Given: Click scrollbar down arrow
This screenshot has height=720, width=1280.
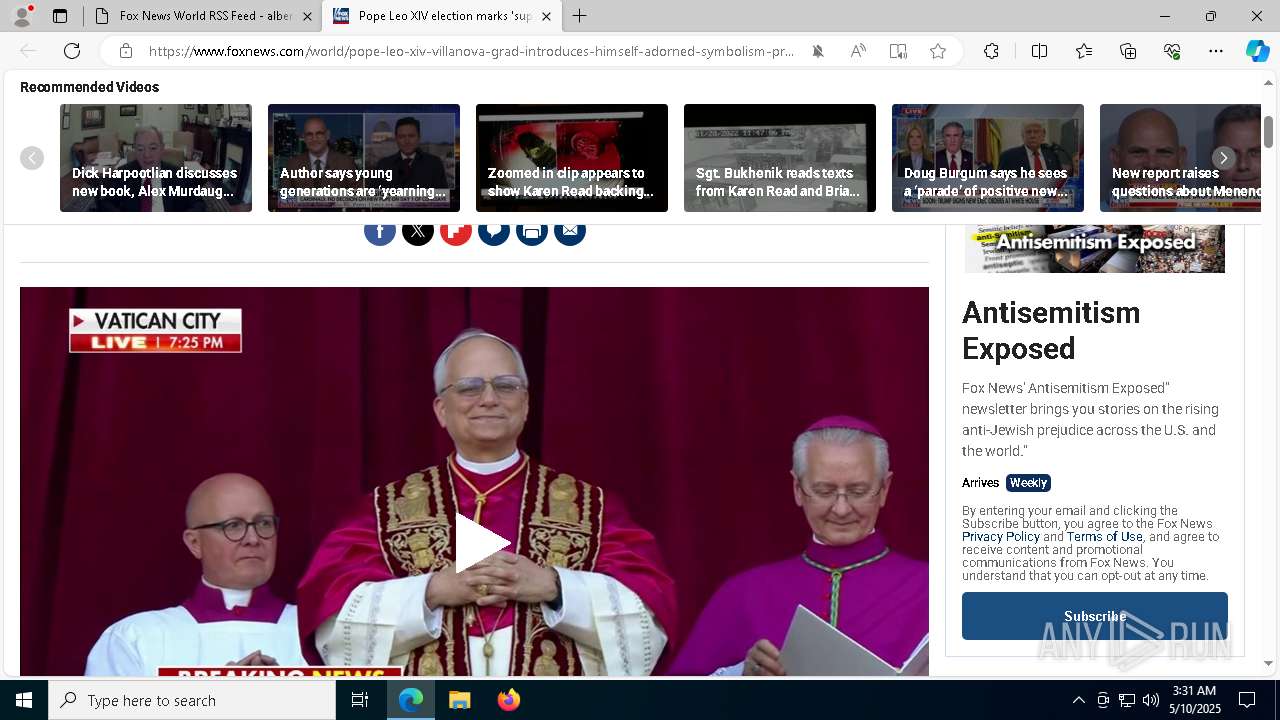Looking at the screenshot, I should 1268,663.
